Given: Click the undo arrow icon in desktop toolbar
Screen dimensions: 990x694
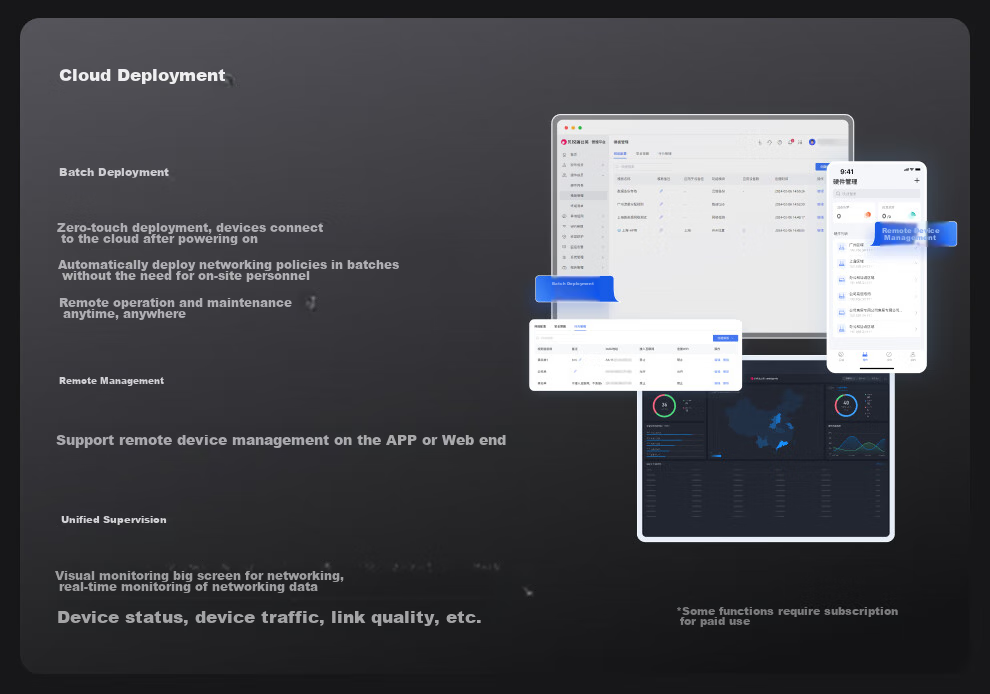Looking at the screenshot, I should [x=769, y=142].
